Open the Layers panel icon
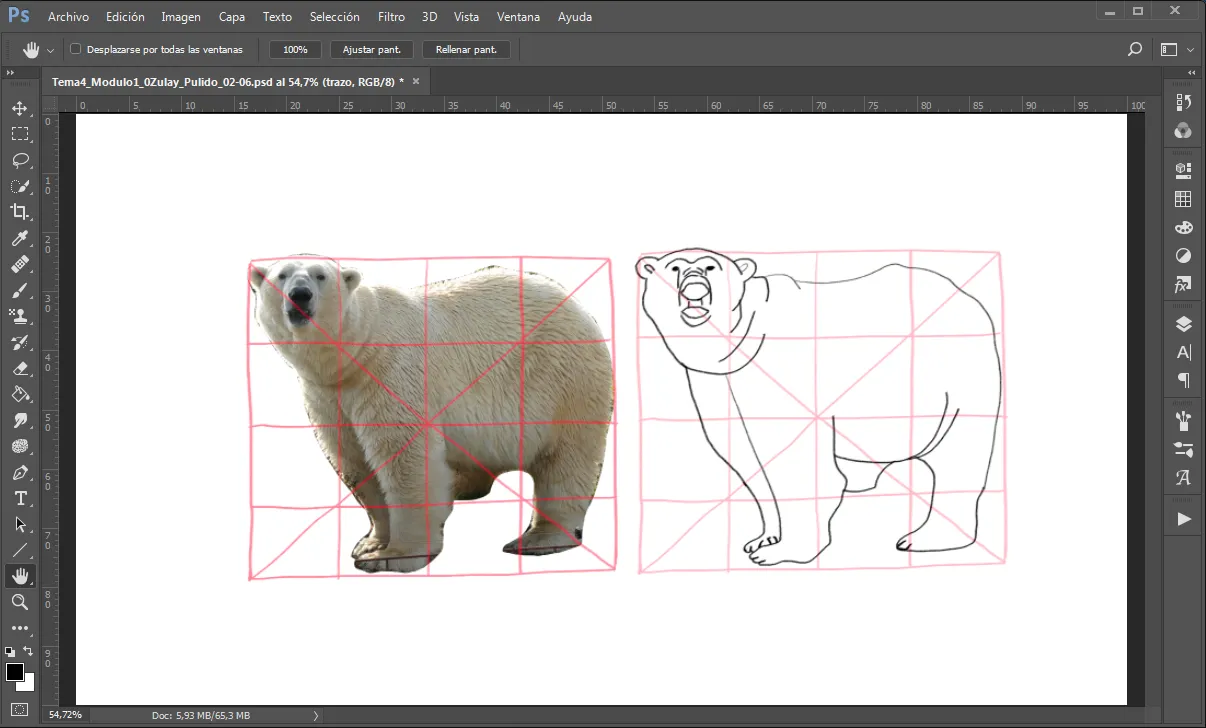Viewport: 1206px width, 728px height. tap(1184, 323)
